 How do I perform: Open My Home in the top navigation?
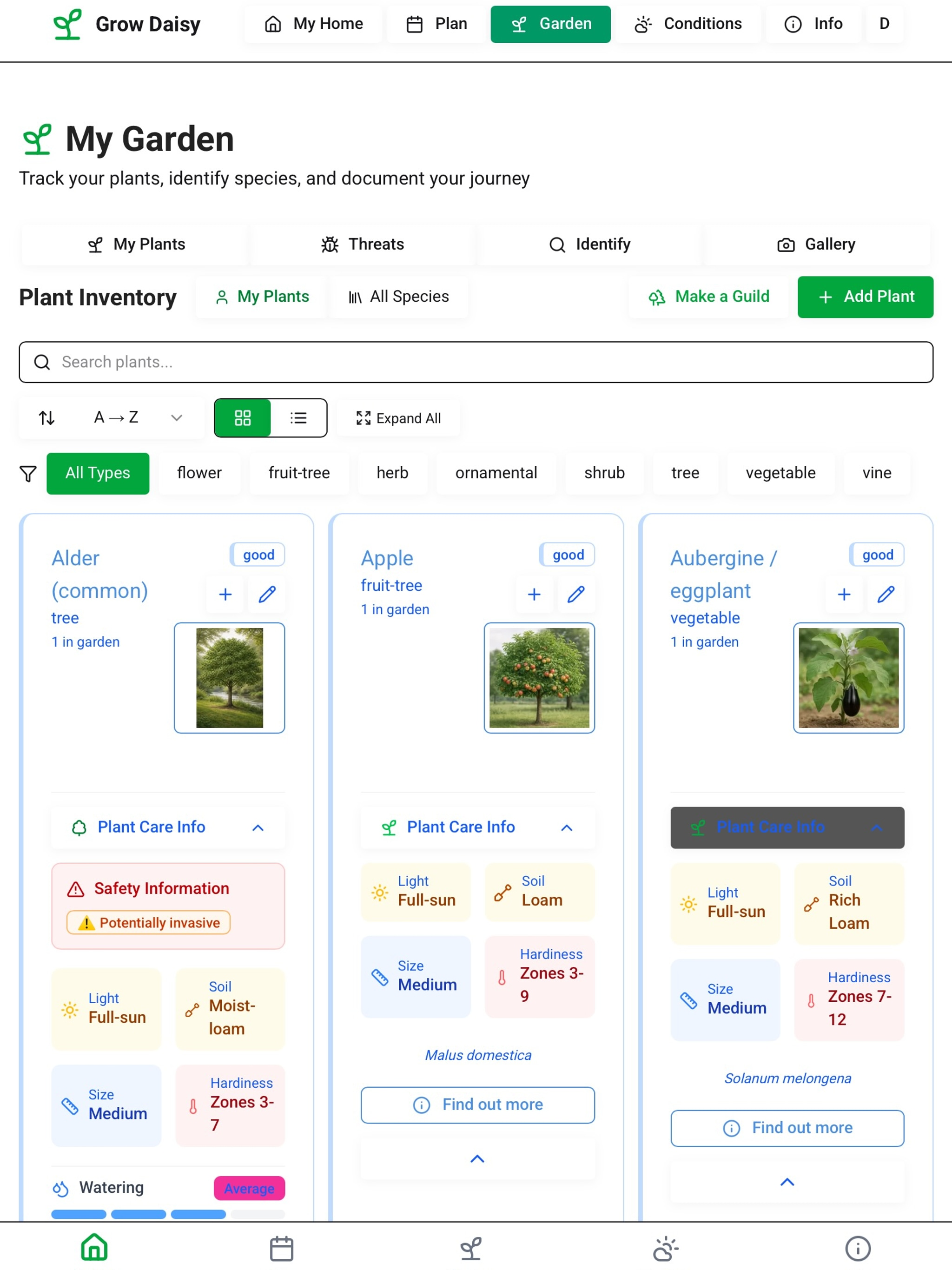(x=313, y=24)
